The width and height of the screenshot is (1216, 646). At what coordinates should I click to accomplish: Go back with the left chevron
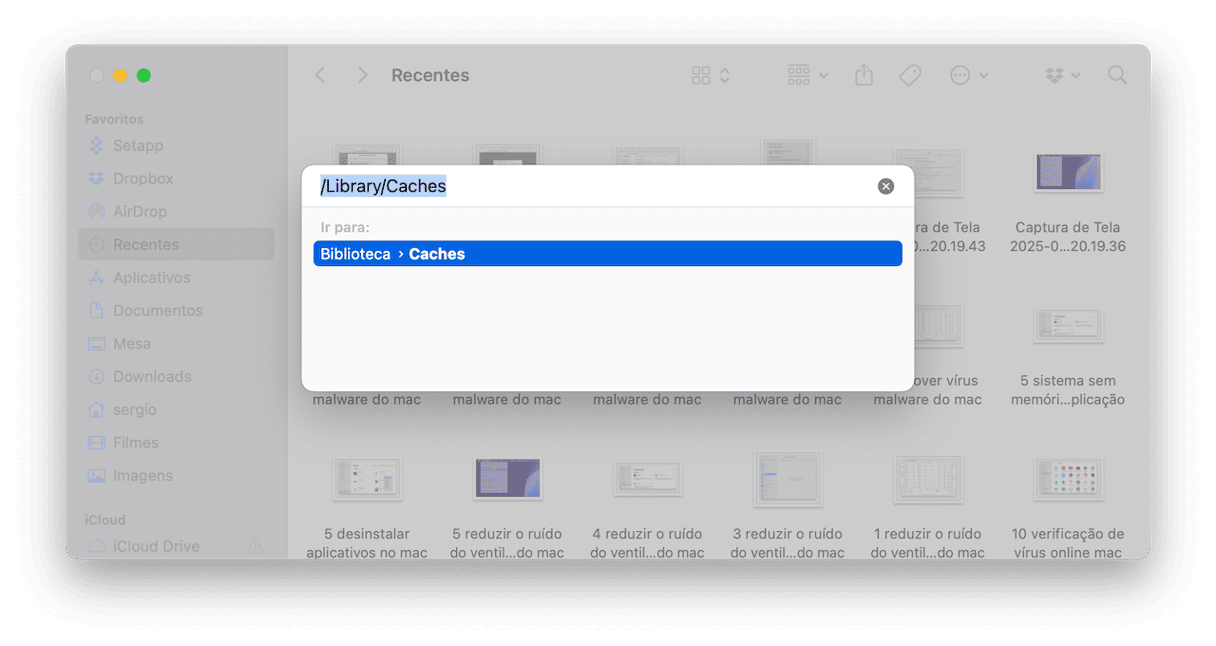320,75
